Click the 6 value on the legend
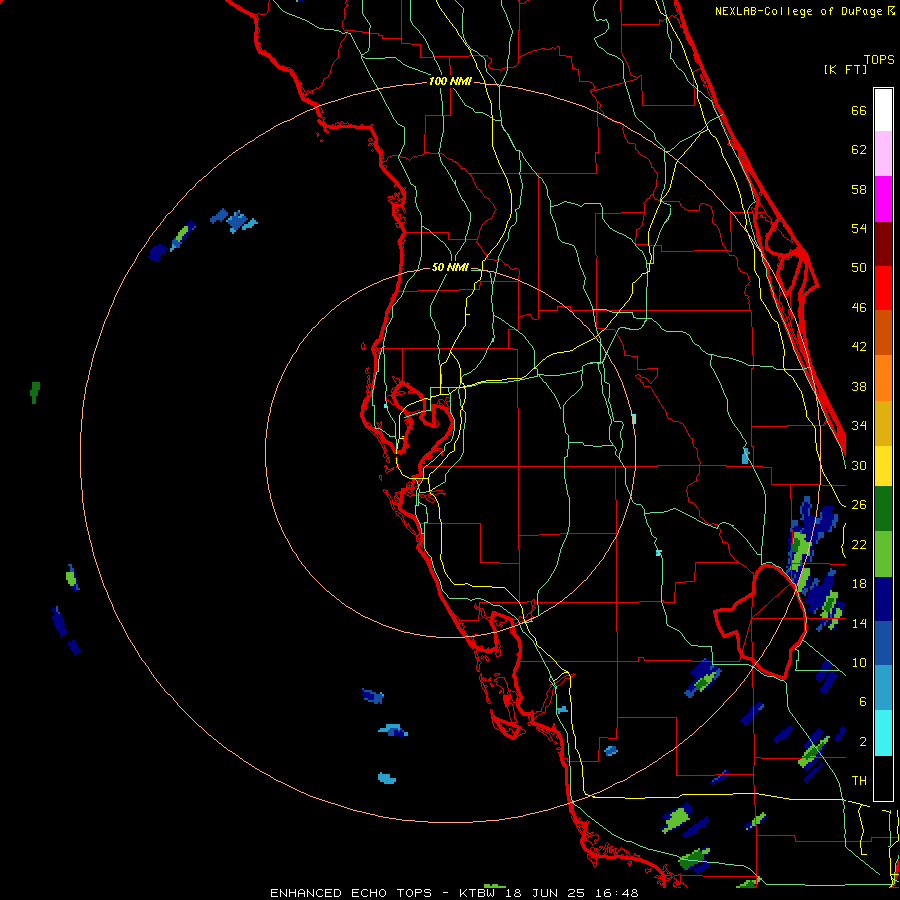The image size is (900, 900). [x=863, y=702]
